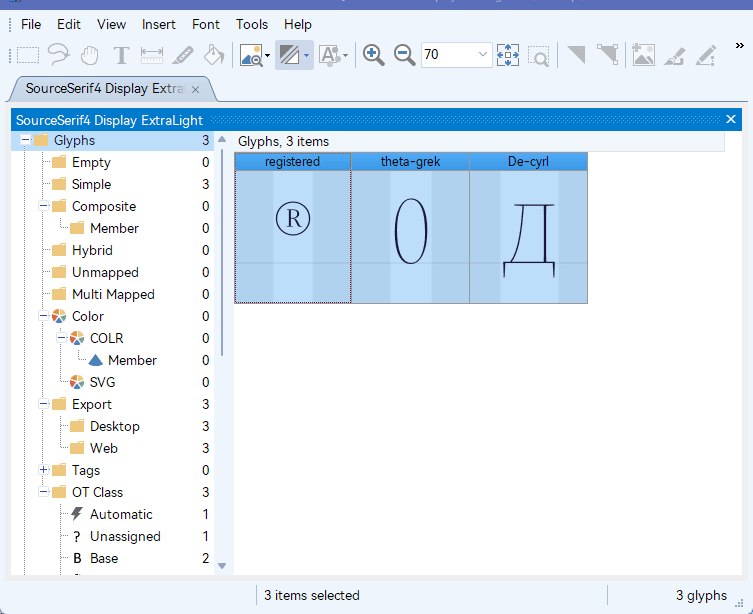Viewport: 753px width, 614px height.
Task: Click the zoom to fit icon
Action: click(508, 55)
